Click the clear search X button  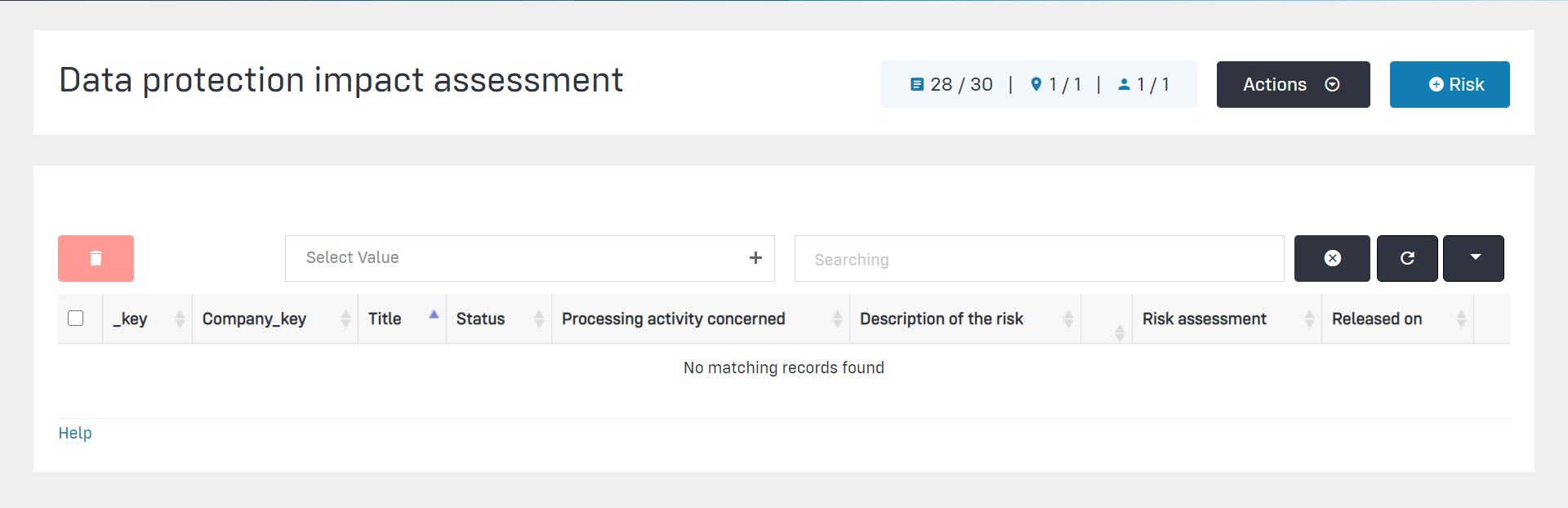1332,258
